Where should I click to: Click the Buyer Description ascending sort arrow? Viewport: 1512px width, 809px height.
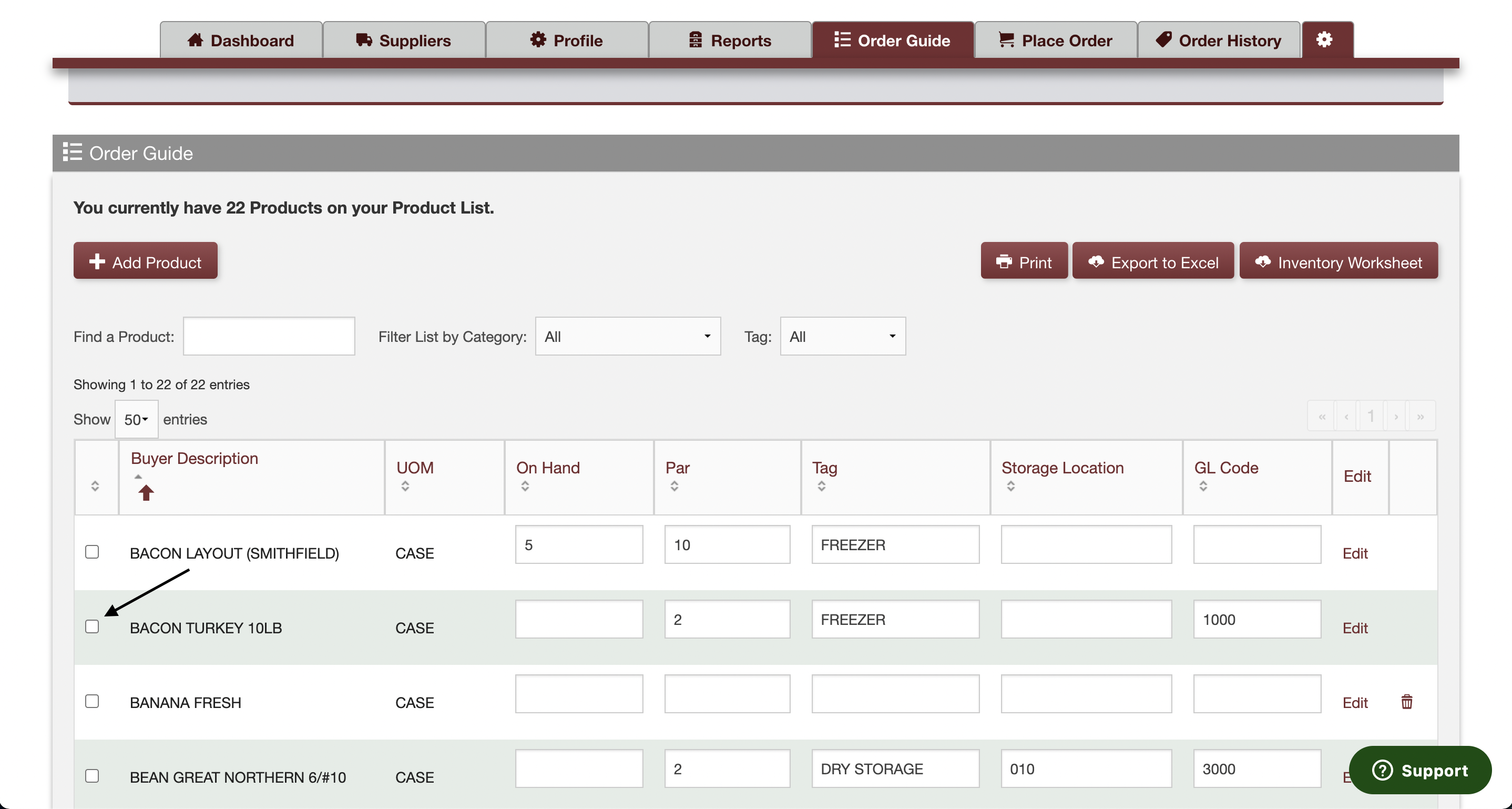[146, 492]
